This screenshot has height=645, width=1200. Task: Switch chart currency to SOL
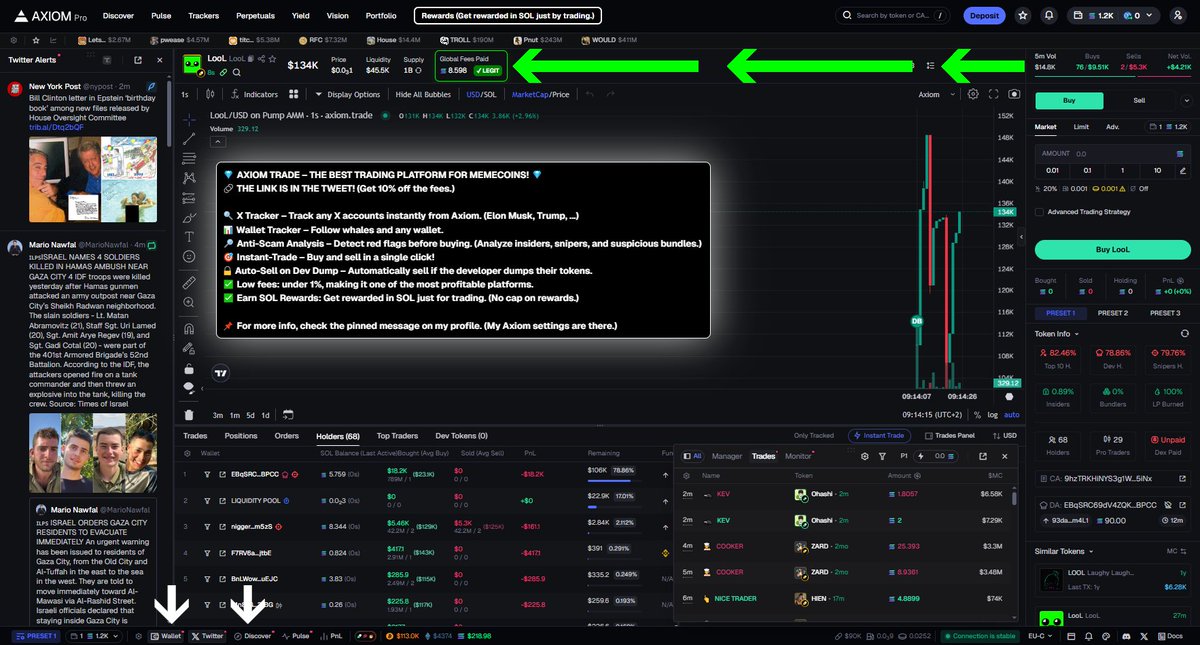[x=488, y=94]
